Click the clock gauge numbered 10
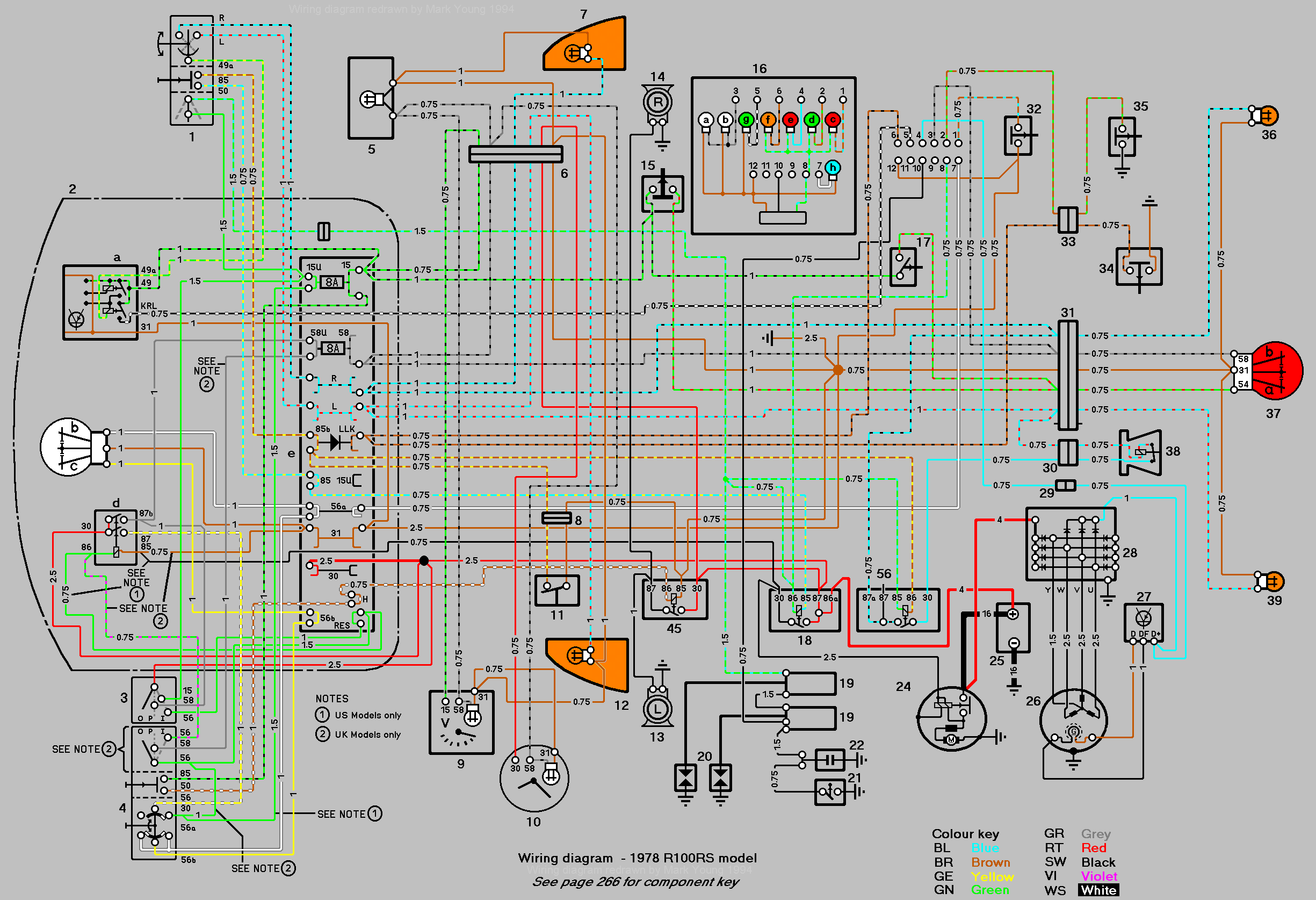The image size is (1316, 900). coord(534,778)
